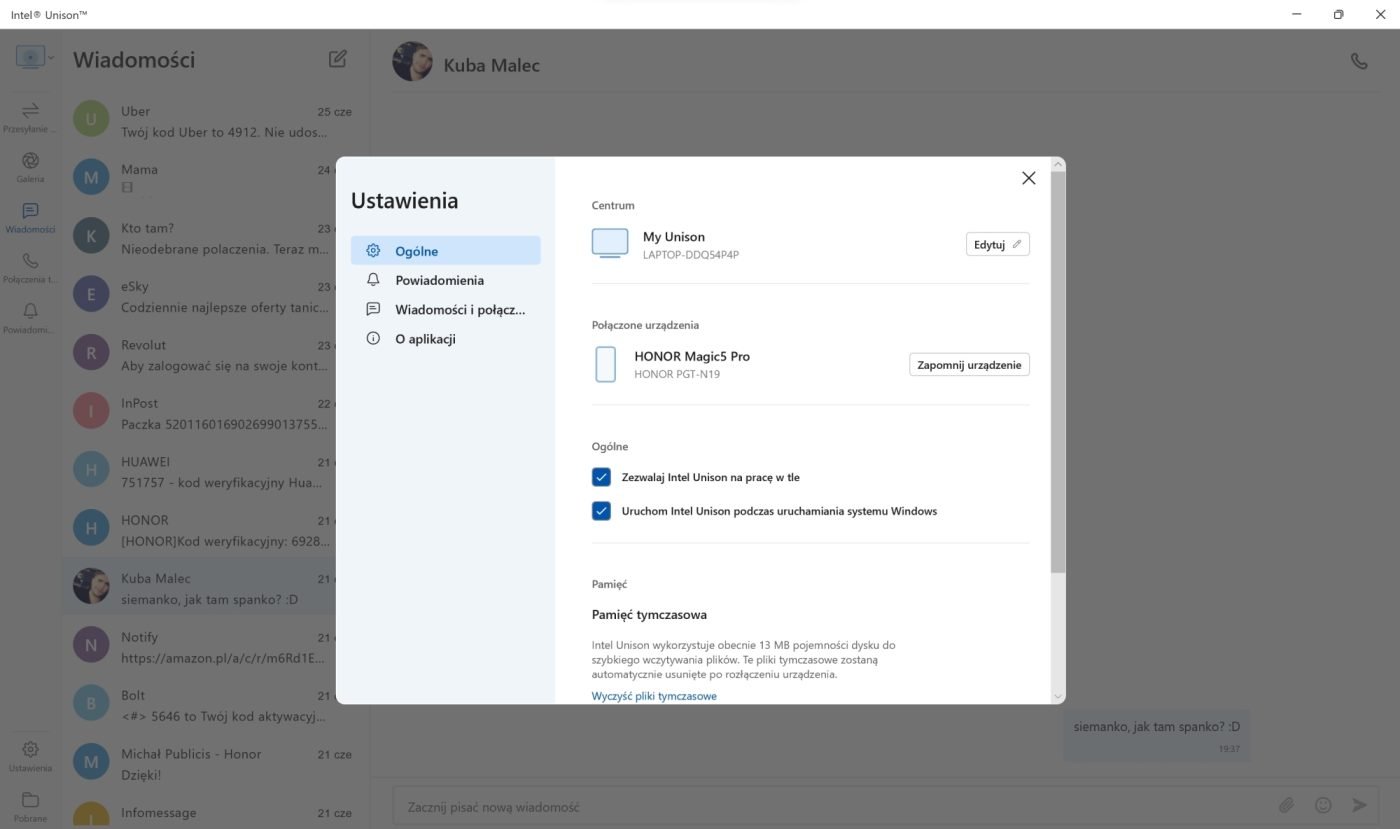Image resolution: width=1400 pixels, height=829 pixels.
Task: Click the HONOR conversation avatar
Action: [91, 528]
